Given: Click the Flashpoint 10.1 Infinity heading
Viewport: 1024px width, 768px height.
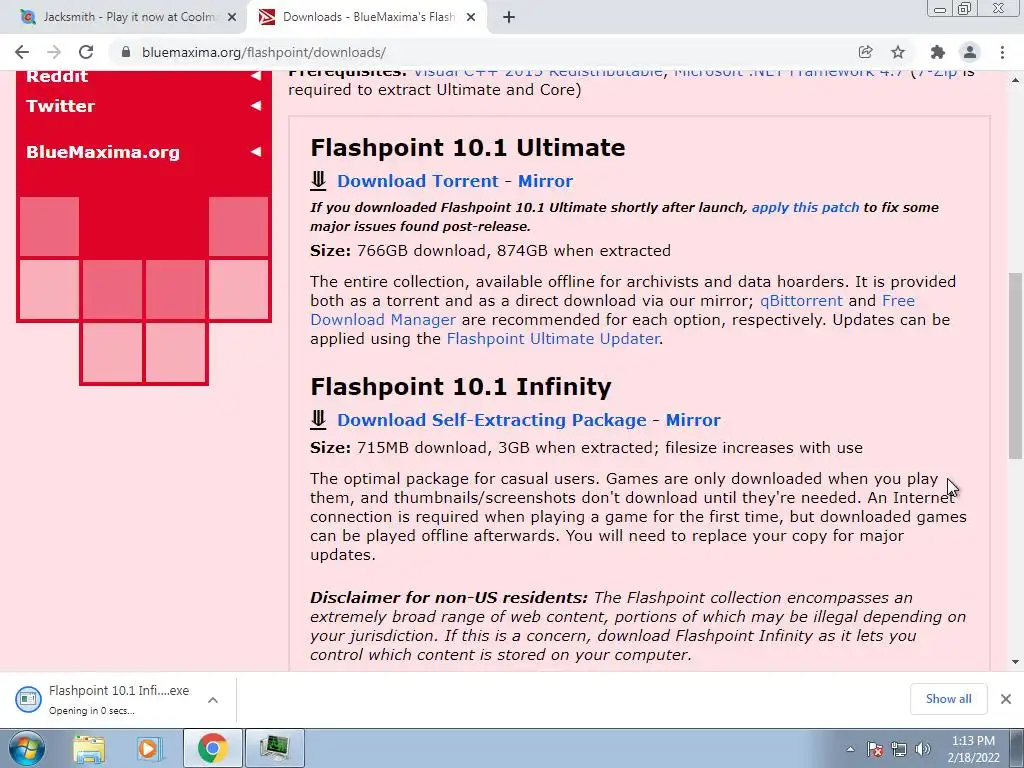Looking at the screenshot, I should (x=460, y=387).
